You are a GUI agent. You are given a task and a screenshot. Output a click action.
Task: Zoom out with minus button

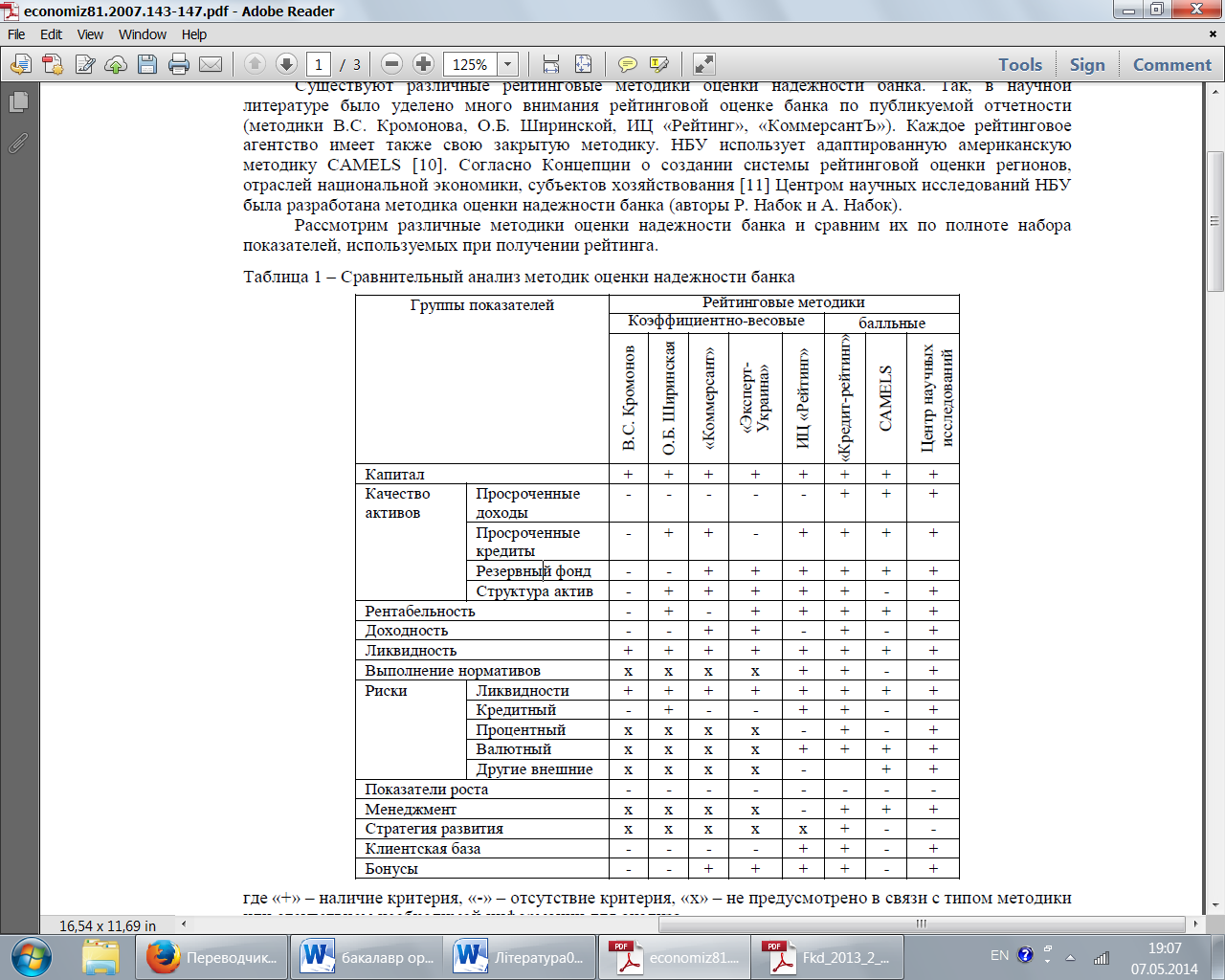pyautogui.click(x=391, y=64)
